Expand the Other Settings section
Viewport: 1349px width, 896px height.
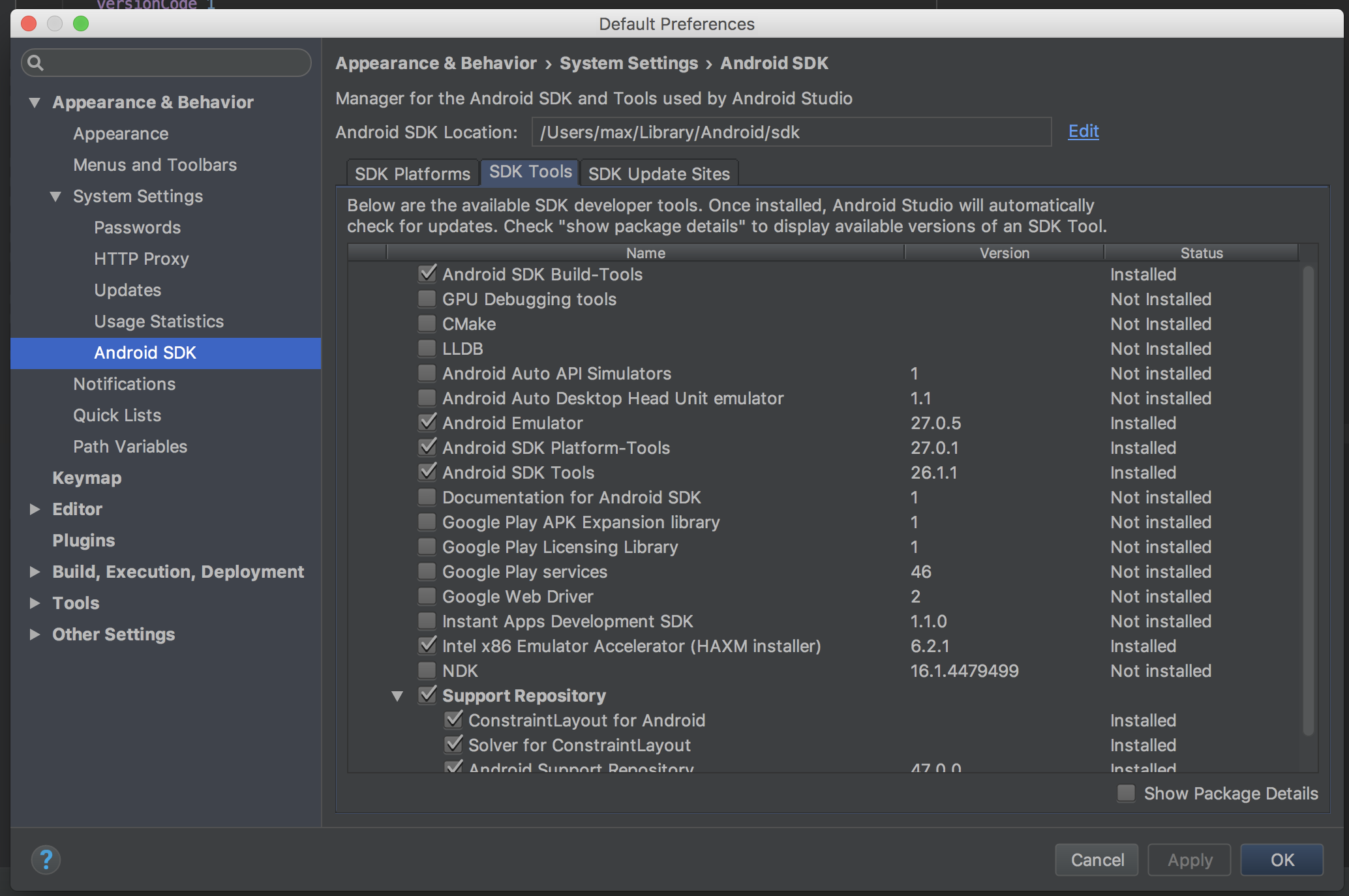coord(35,634)
